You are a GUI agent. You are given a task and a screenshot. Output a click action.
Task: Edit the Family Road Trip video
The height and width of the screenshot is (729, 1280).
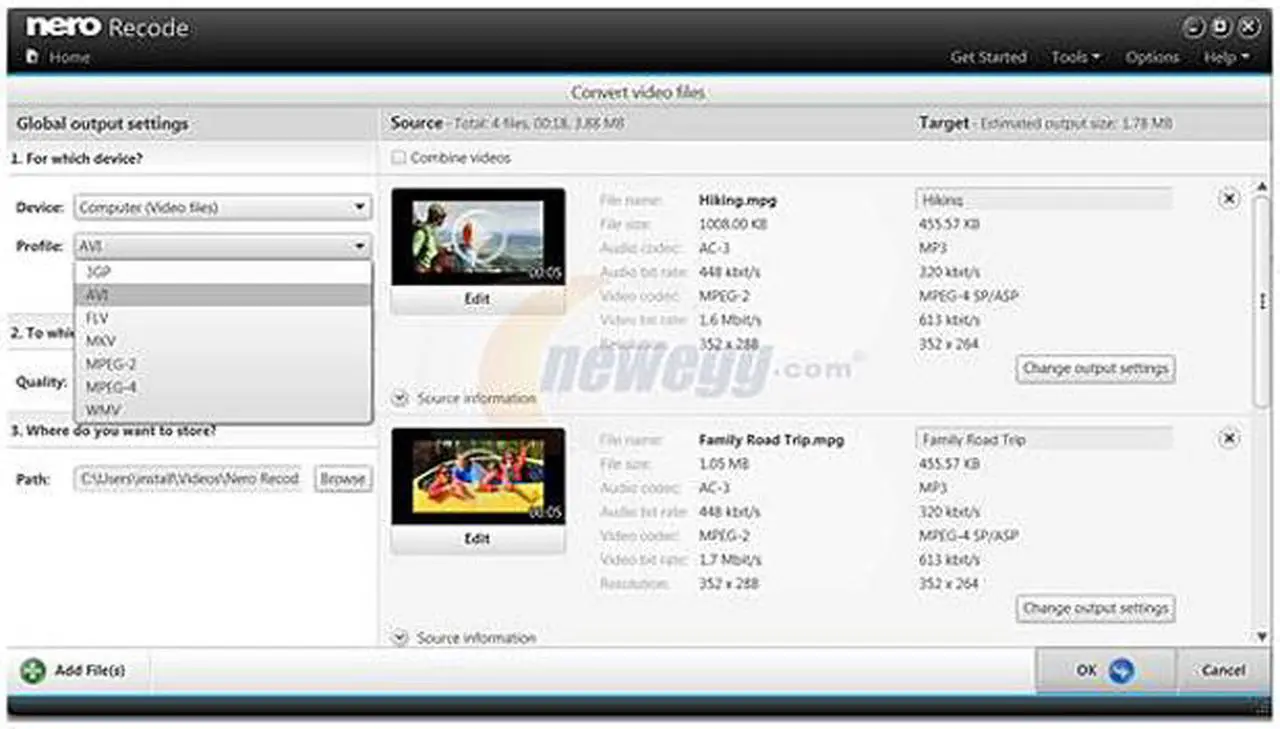coord(478,539)
